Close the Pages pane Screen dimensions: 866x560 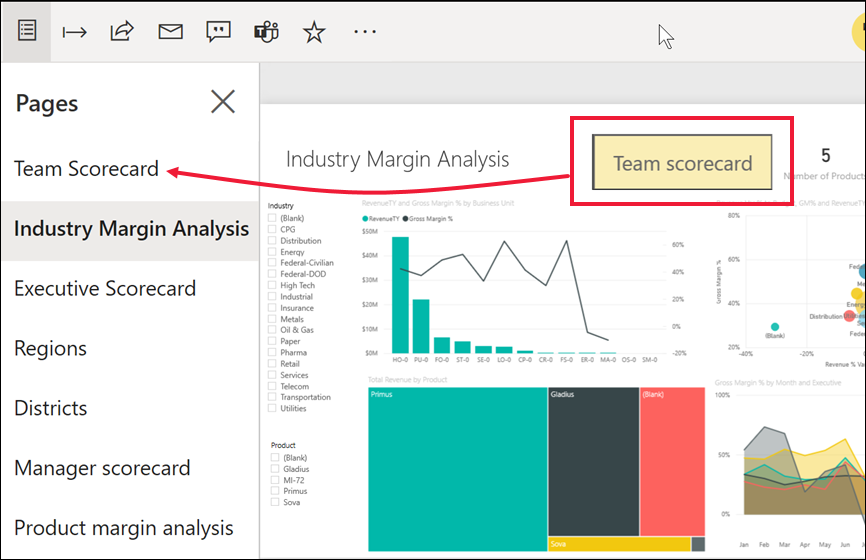tap(223, 102)
